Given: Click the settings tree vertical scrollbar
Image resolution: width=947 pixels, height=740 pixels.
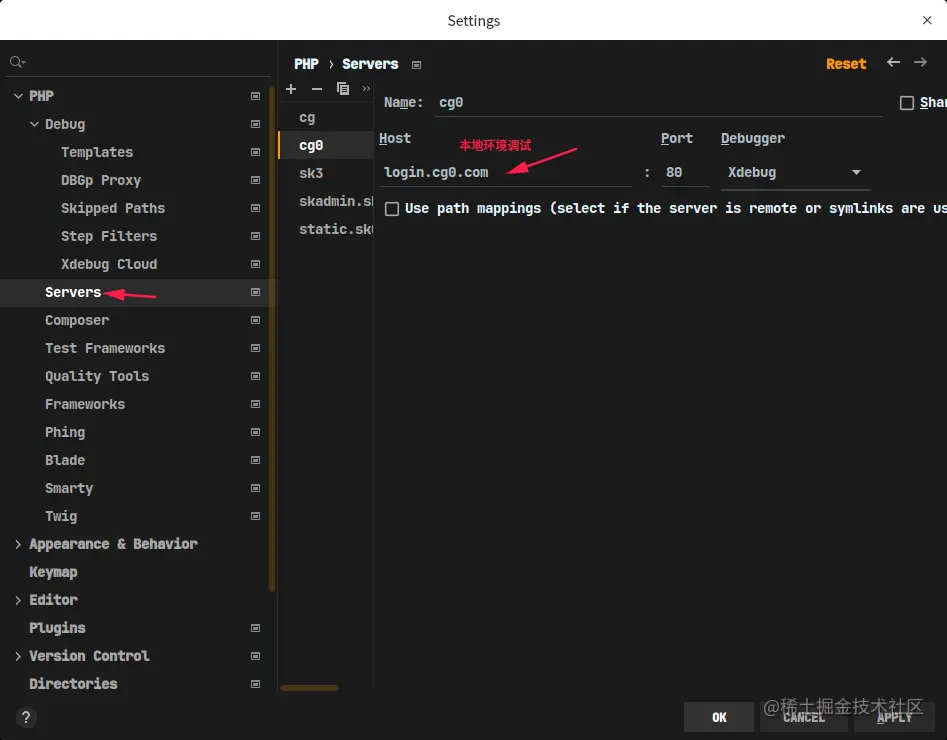Looking at the screenshot, I should (272, 338).
